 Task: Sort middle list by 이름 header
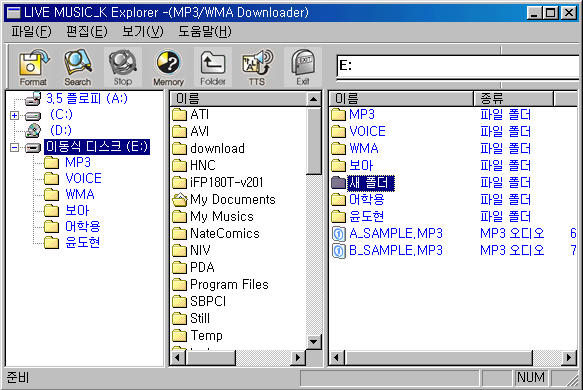click(238, 99)
